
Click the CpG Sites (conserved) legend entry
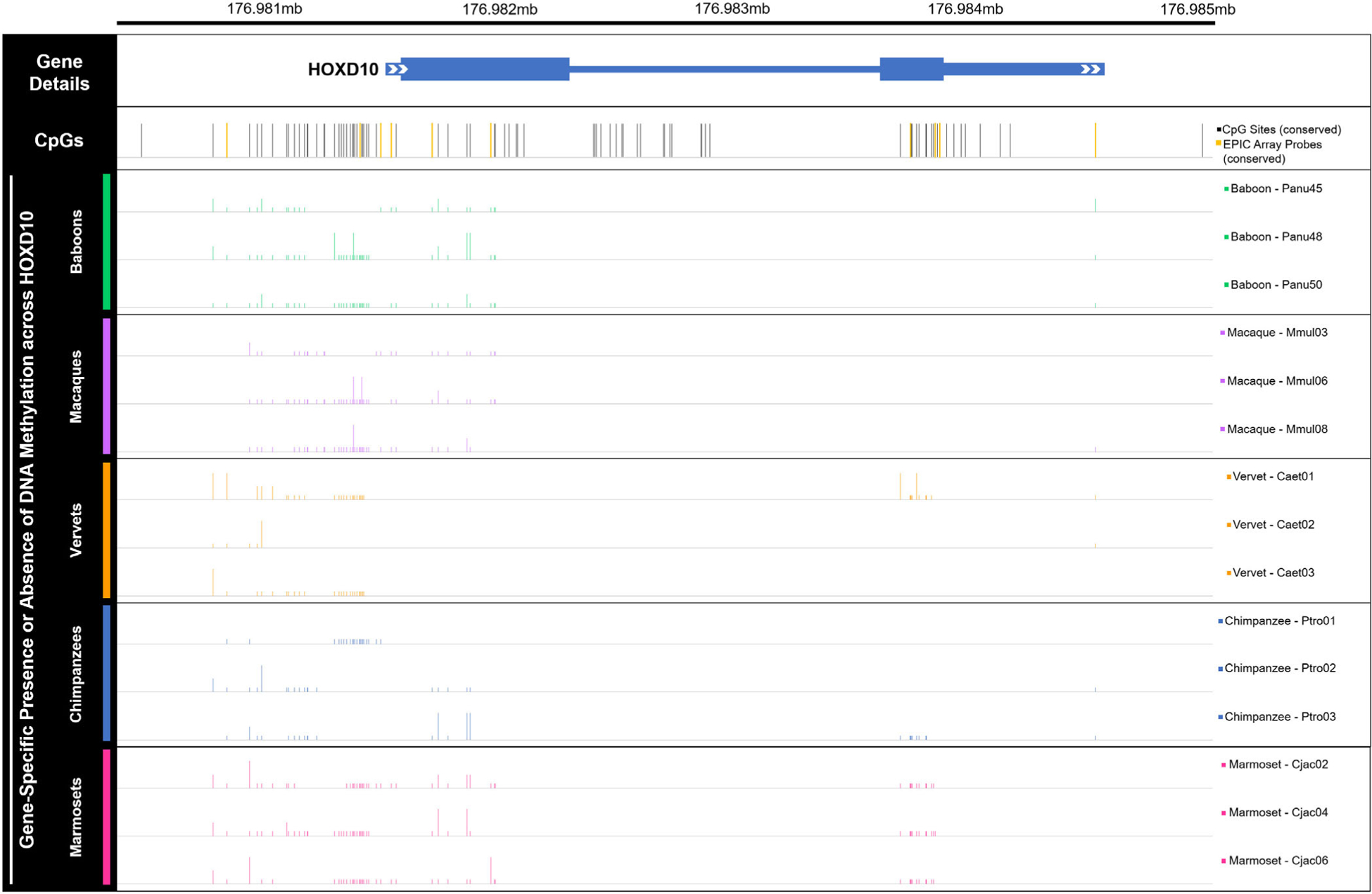pyautogui.click(x=1281, y=129)
